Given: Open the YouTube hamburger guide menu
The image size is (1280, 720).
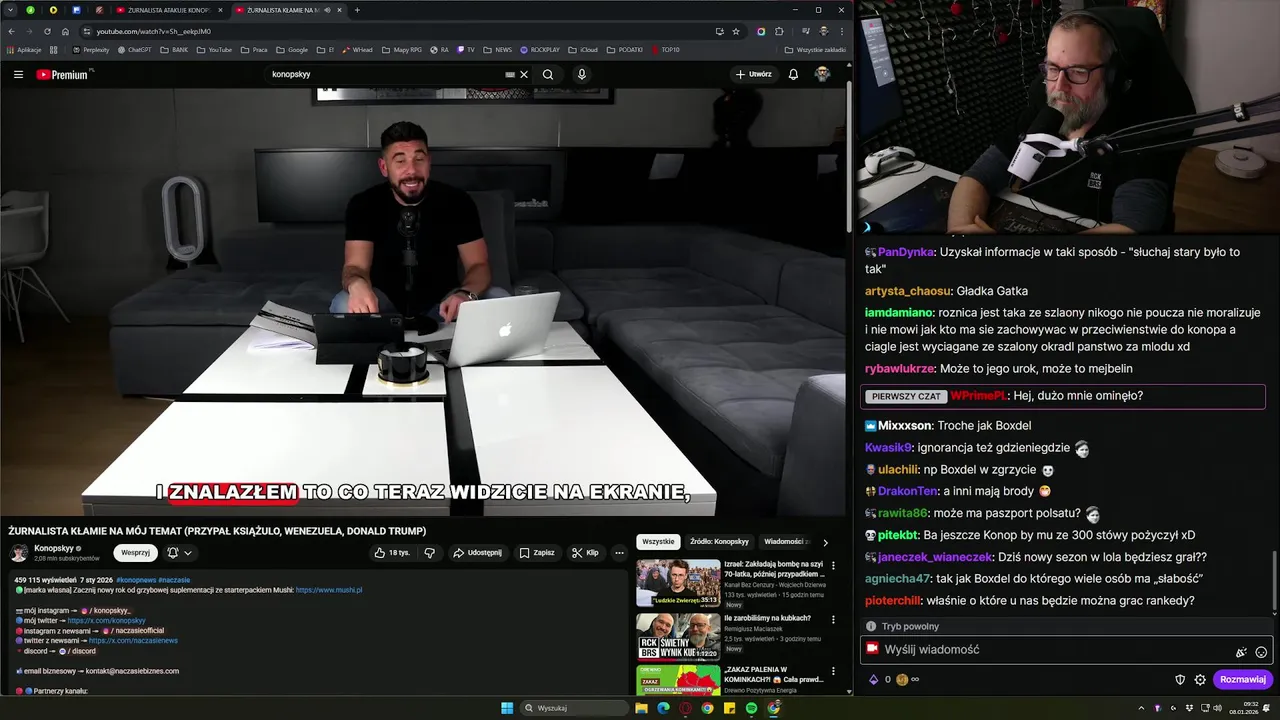Looking at the screenshot, I should pyautogui.click(x=18, y=74).
